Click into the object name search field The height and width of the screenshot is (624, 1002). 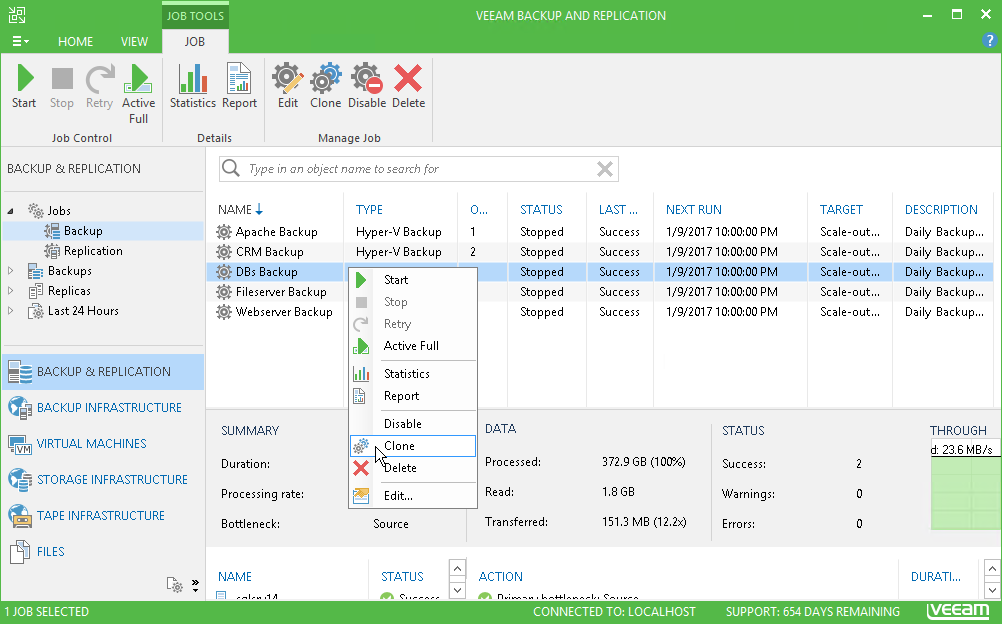419,169
